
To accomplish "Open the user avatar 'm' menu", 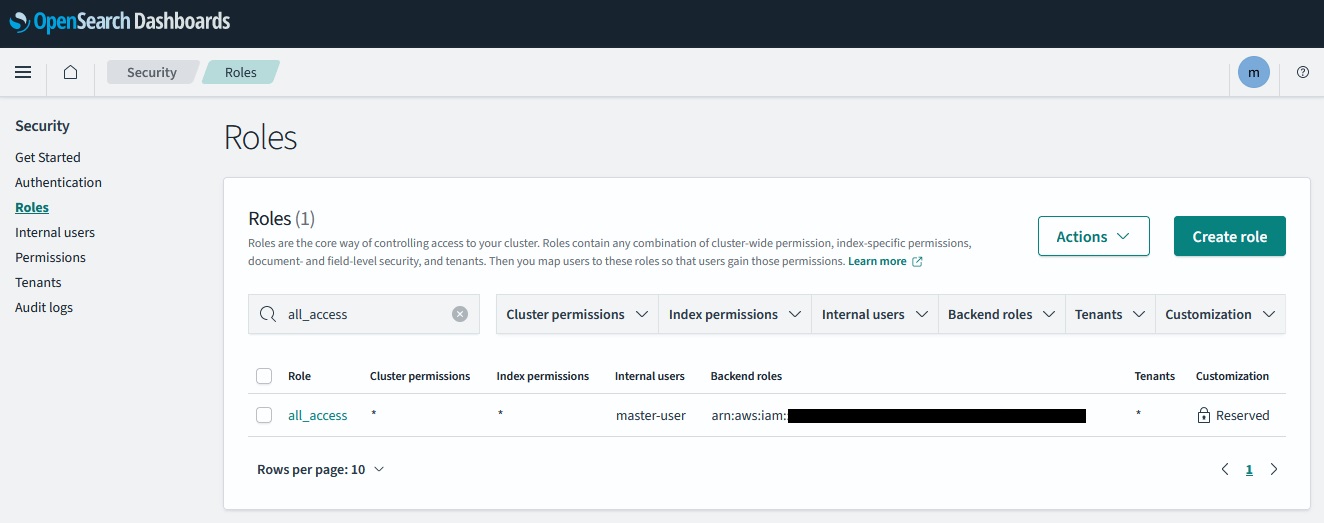I will point(1254,72).
